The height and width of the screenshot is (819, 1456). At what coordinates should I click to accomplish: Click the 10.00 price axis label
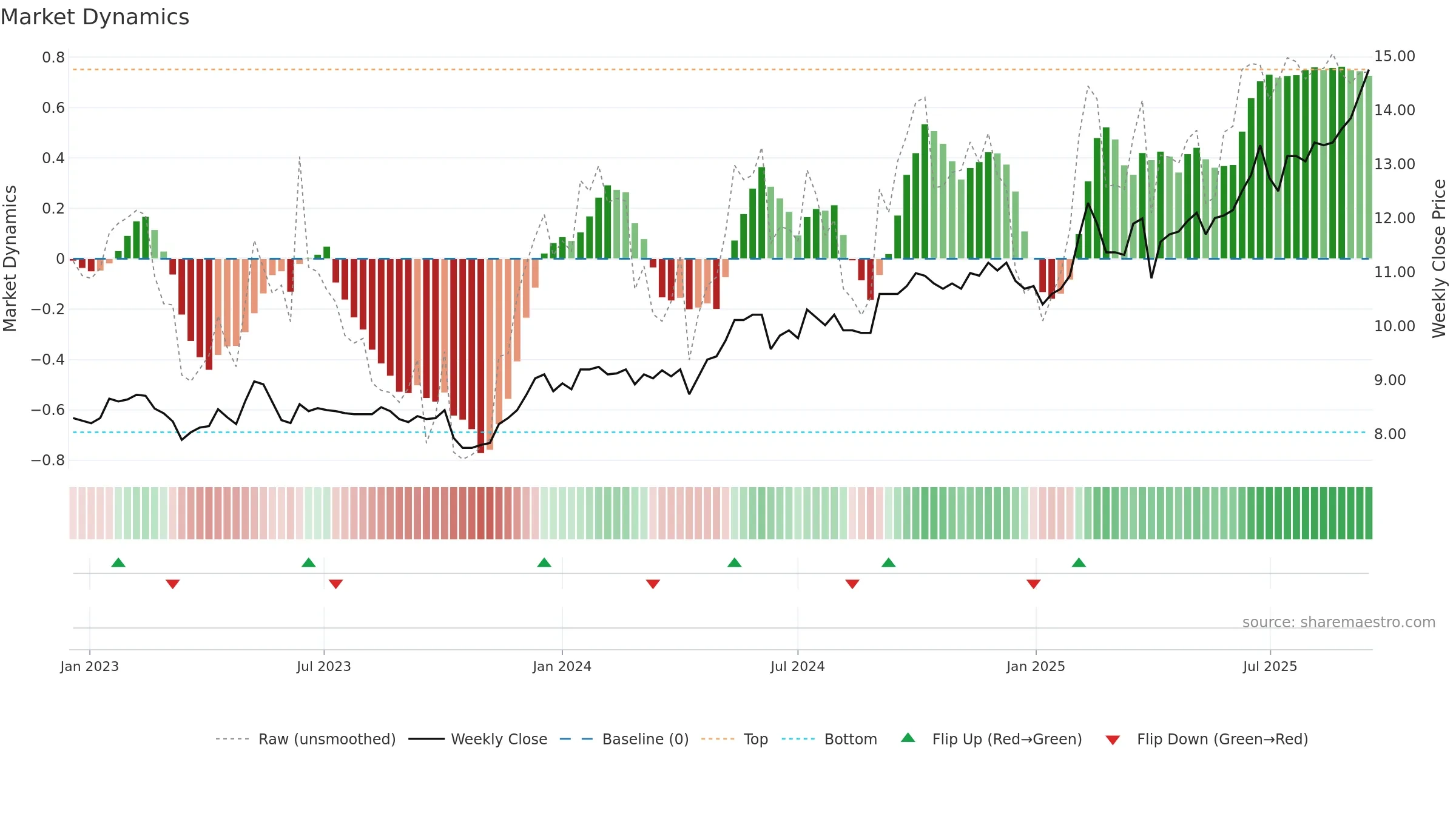pyautogui.click(x=1395, y=326)
